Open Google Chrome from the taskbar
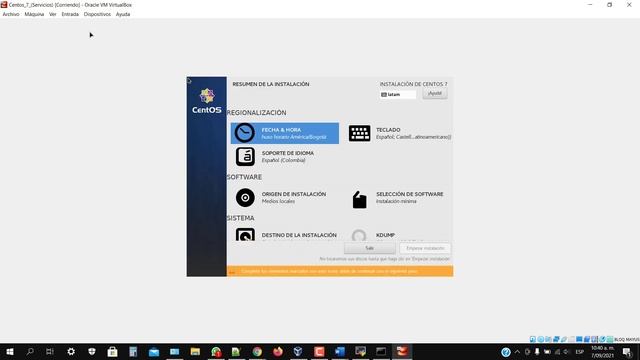 257,351
